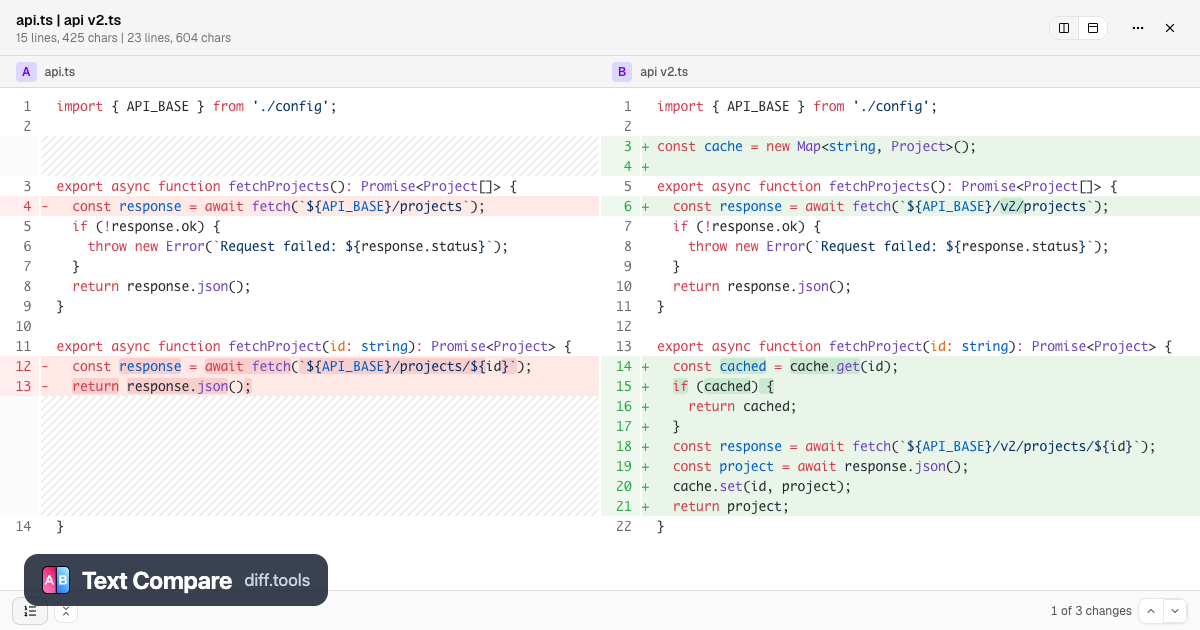The width and height of the screenshot is (1200, 630).
Task: Click 'return response.json();' on left line 8
Action: point(161,286)
